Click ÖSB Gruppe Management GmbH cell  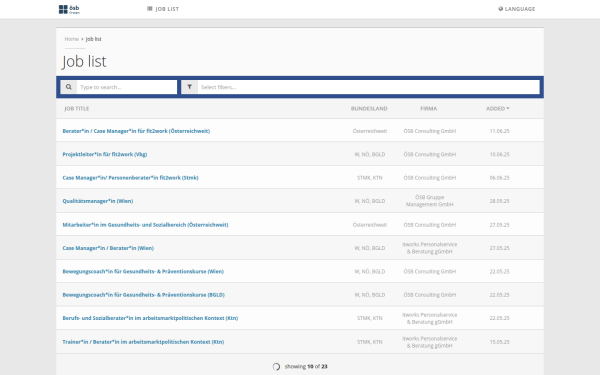[429, 201]
